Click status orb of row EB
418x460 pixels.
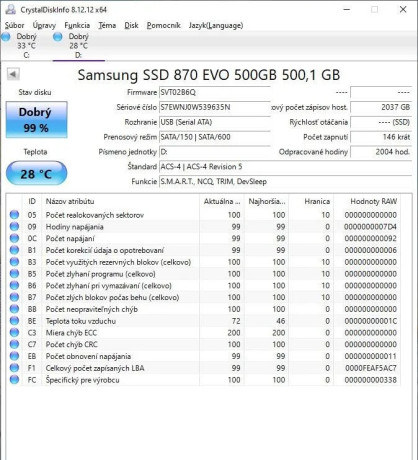pos(14,356)
